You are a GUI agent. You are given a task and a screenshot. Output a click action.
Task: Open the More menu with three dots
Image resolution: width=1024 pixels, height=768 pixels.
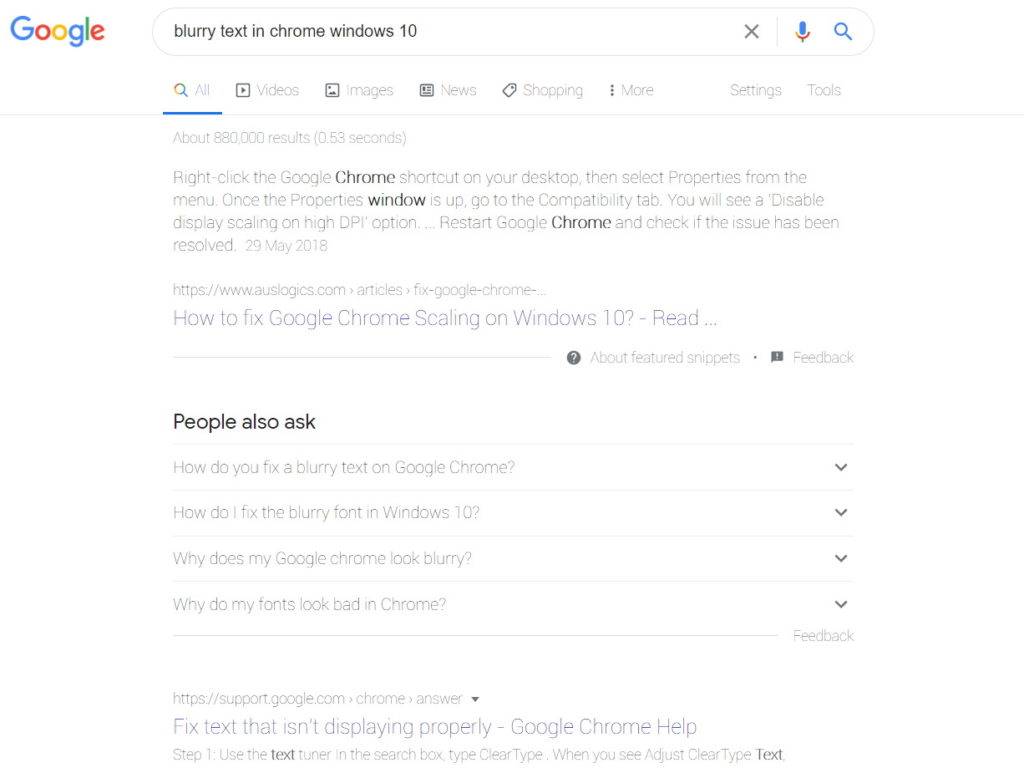(x=630, y=90)
